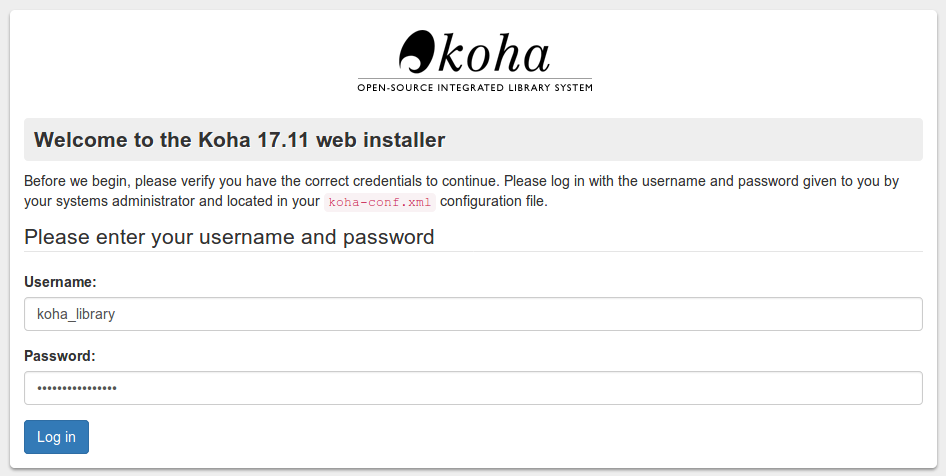Click the "Welcome to the Koha 17.11 web installer" heading
Image resolution: width=946 pixels, height=476 pixels.
click(240, 140)
